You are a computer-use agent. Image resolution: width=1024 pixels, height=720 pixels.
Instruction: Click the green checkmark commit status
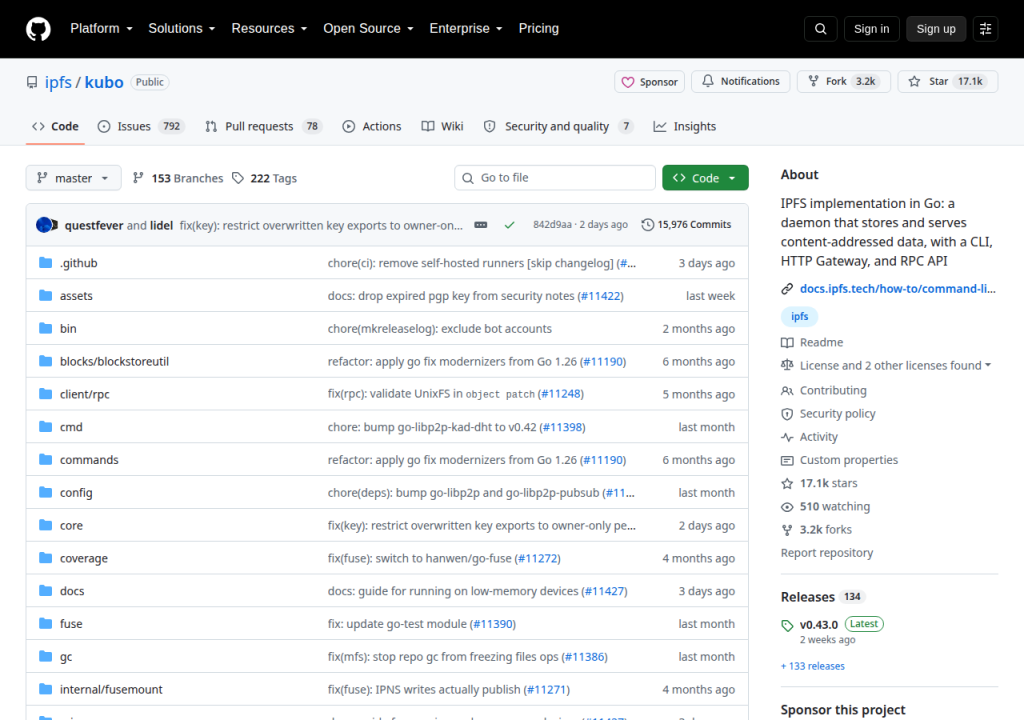pos(509,225)
